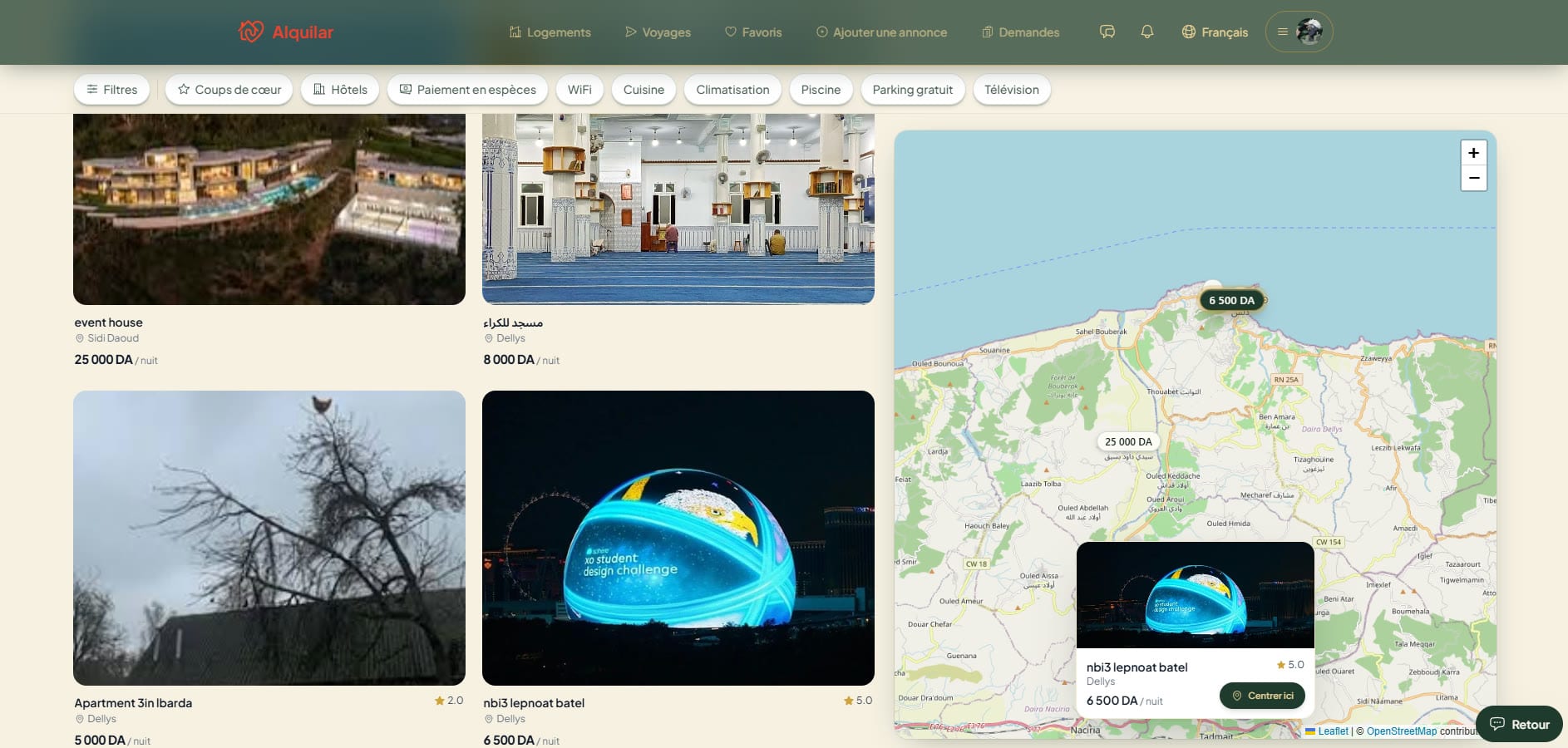Toggle the Coups de cœur filter
Image resolution: width=1568 pixels, height=748 pixels.
[x=229, y=90]
